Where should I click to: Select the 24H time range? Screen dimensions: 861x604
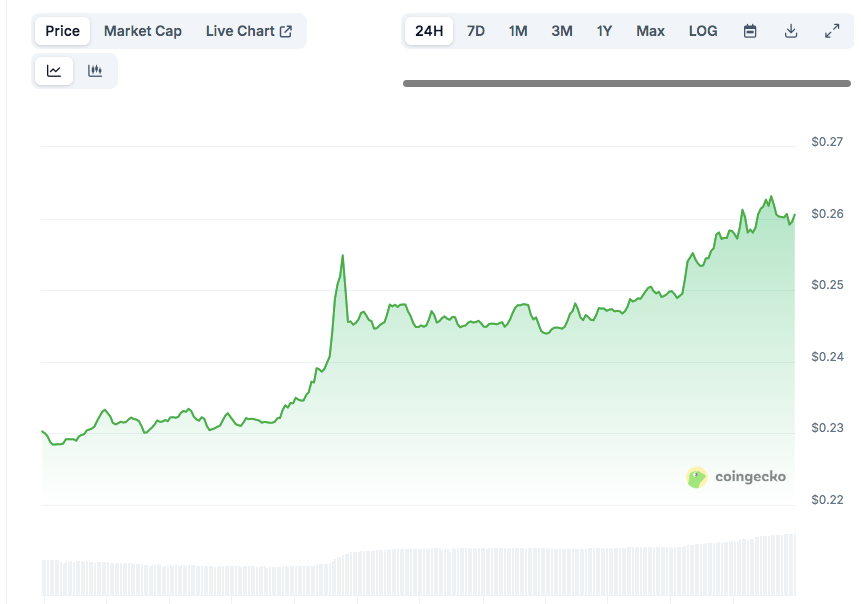point(429,31)
